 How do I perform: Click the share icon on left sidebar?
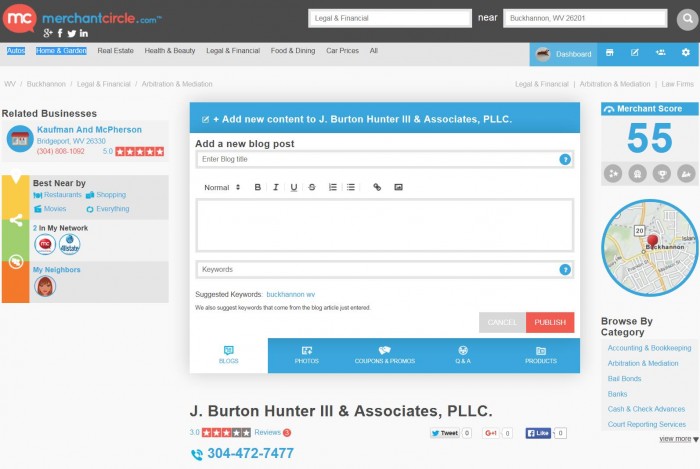tap(16, 220)
